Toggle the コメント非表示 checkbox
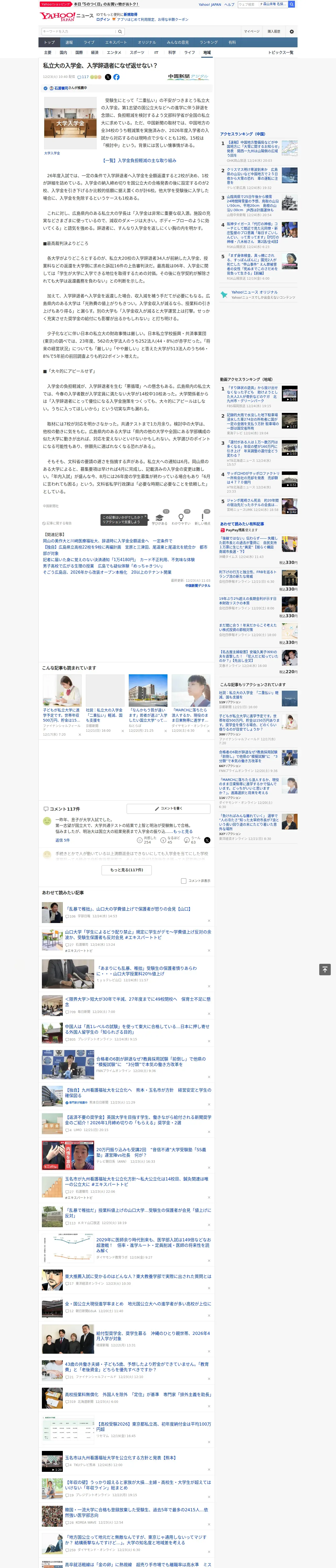 (183, 881)
